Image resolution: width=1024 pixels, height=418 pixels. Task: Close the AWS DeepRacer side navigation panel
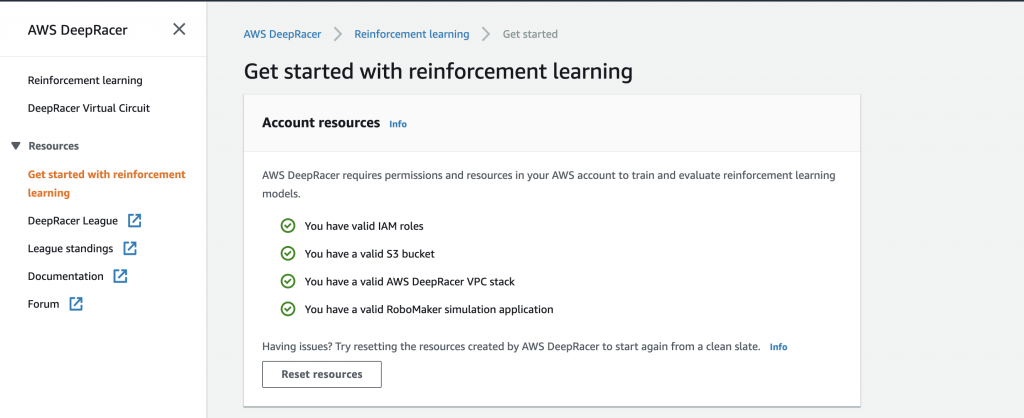point(179,29)
